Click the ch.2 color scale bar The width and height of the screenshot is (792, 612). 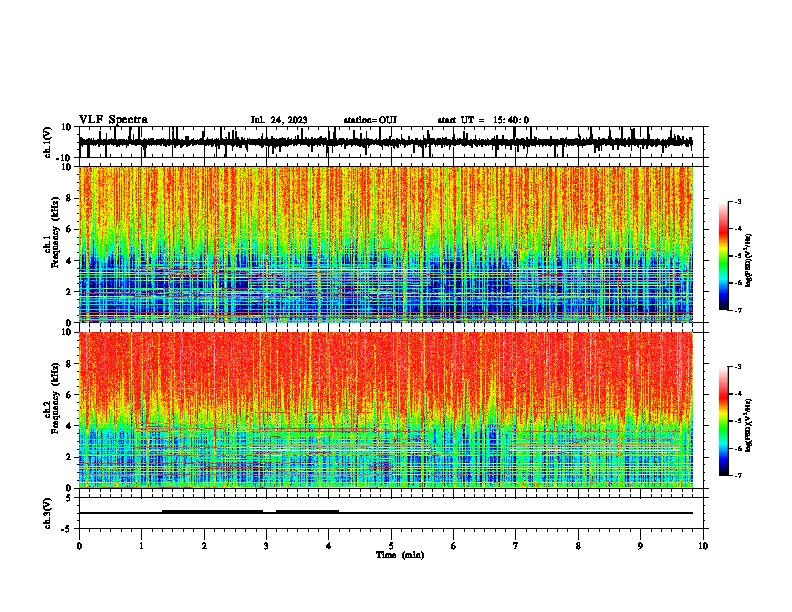tap(724, 421)
